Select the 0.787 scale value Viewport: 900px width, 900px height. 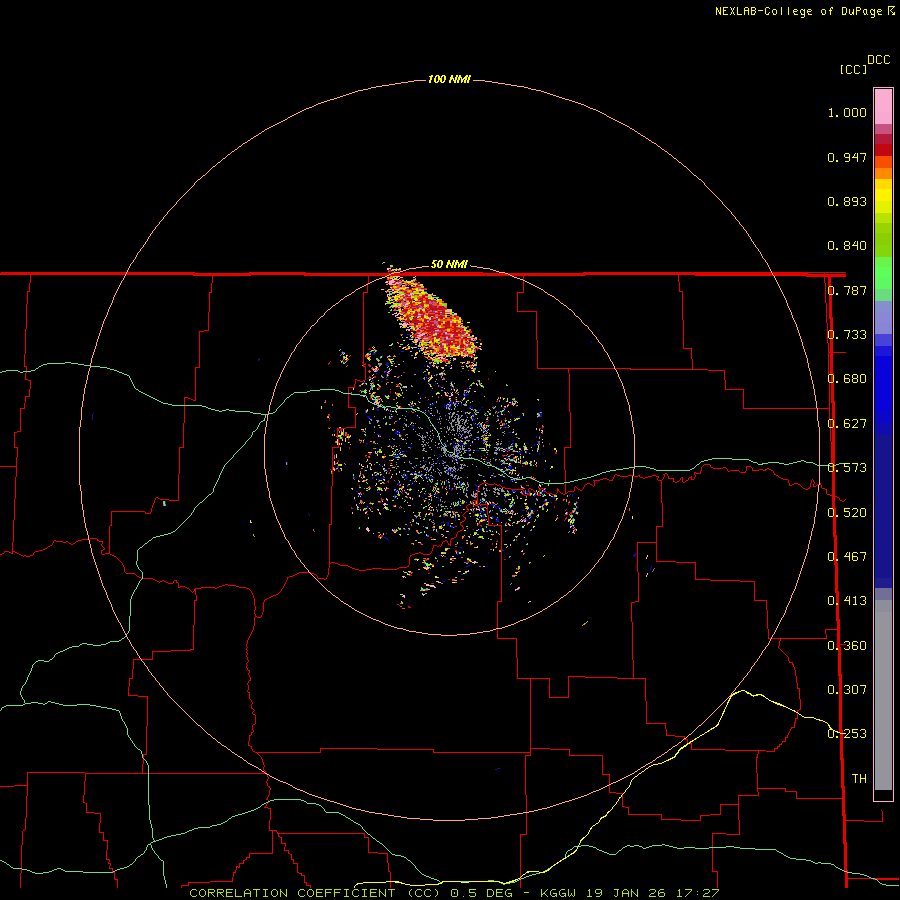click(847, 290)
